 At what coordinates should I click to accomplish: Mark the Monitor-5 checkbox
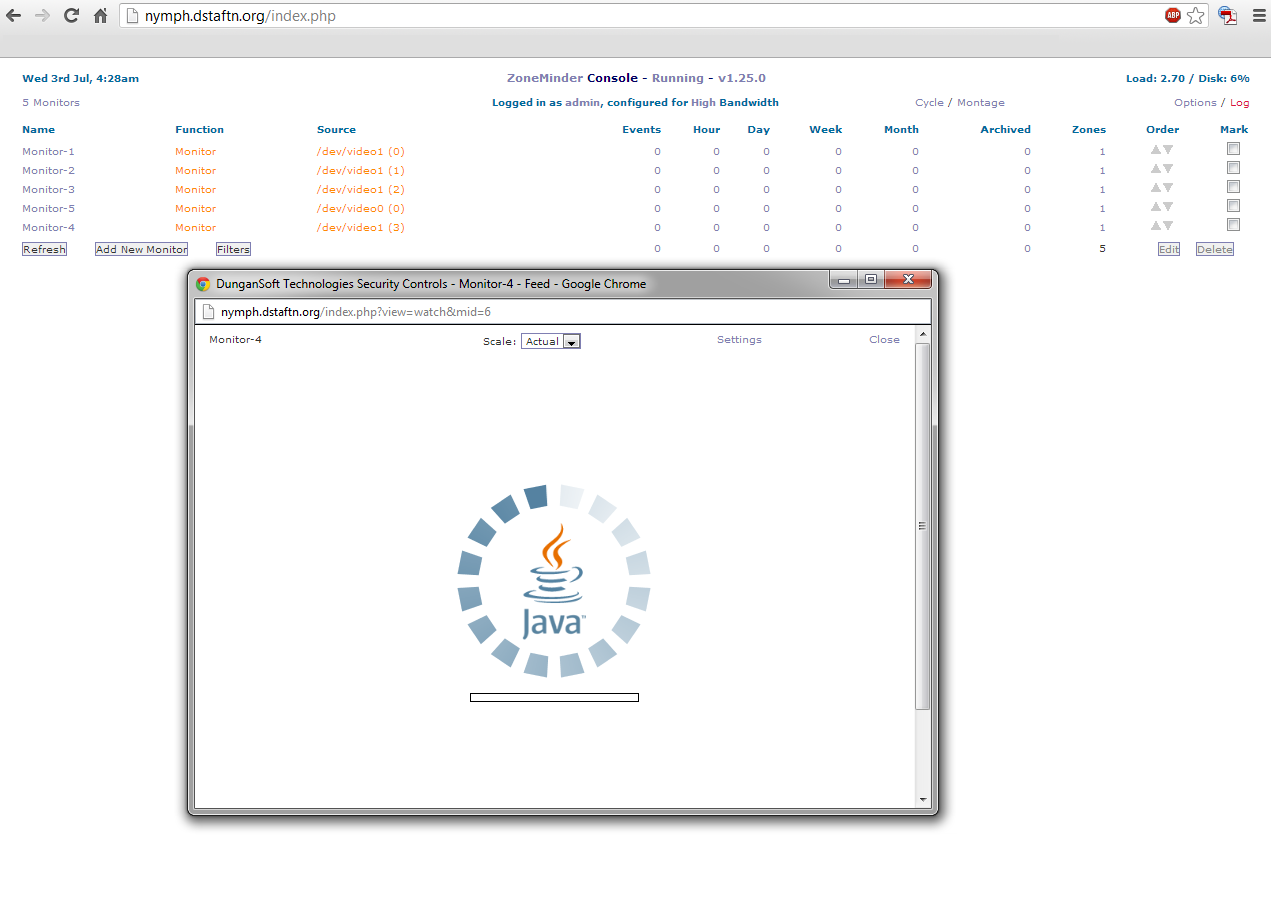pos(1234,206)
